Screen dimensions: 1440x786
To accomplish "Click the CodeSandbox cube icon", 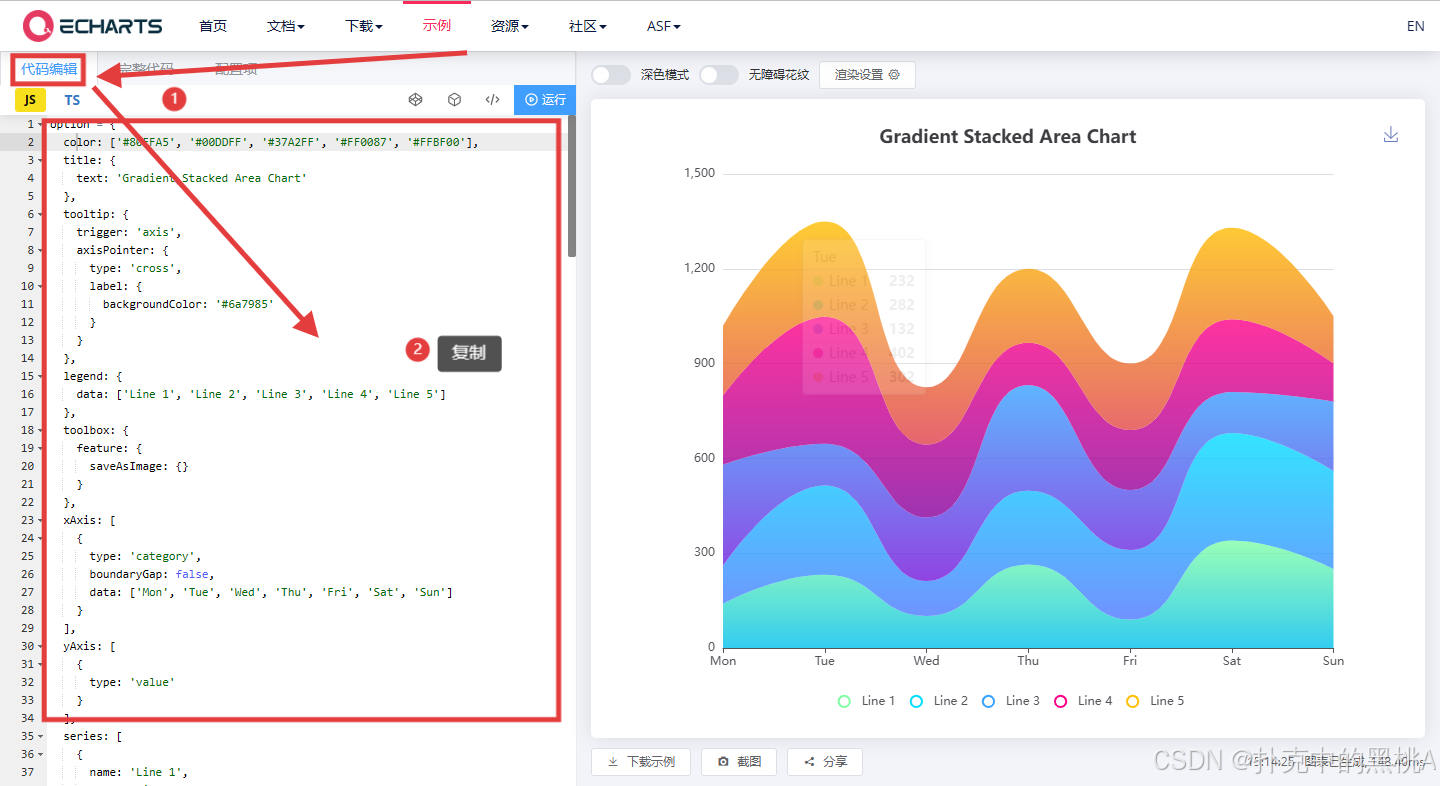I will tap(454, 100).
